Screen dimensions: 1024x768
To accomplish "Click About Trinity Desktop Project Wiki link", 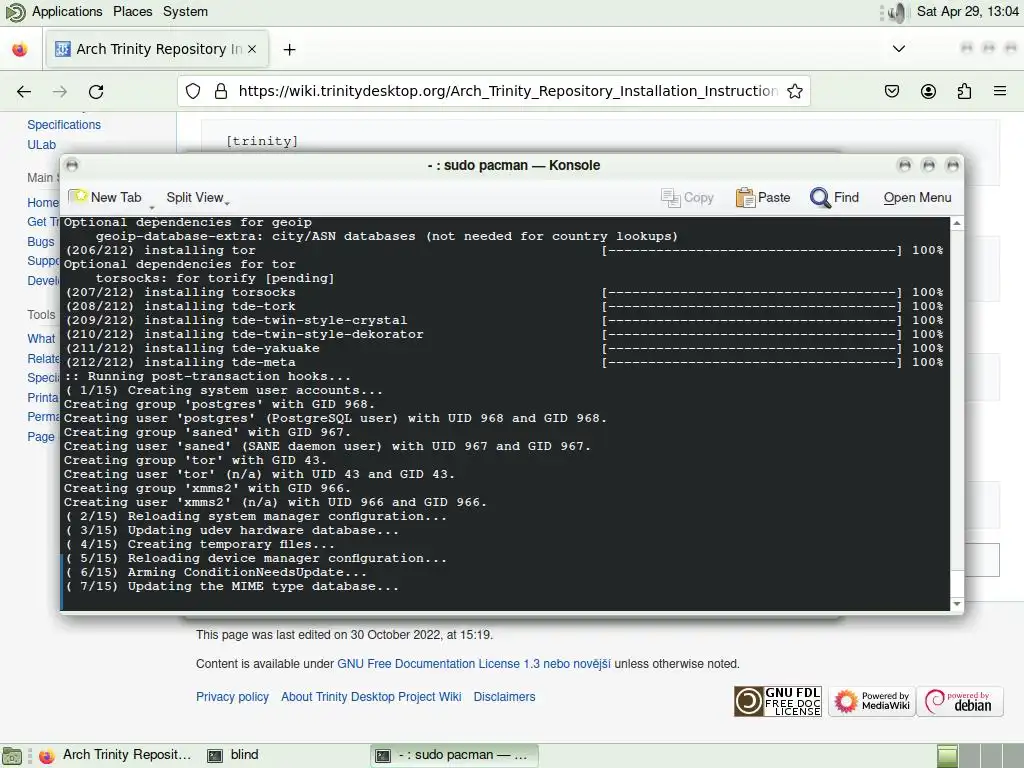I will pyautogui.click(x=371, y=697).
